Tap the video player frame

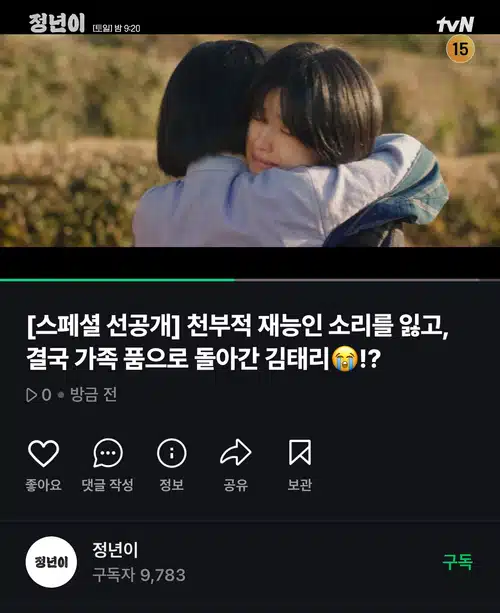click(x=250, y=140)
